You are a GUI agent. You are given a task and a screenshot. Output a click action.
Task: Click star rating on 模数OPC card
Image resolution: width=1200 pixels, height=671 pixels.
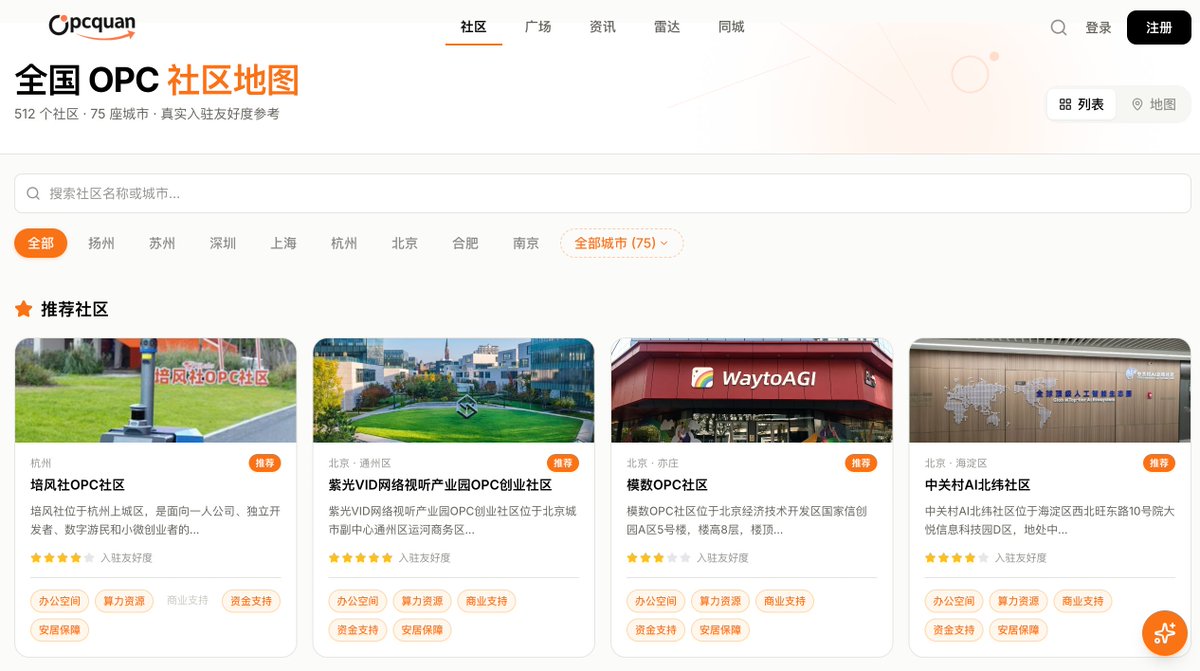659,558
